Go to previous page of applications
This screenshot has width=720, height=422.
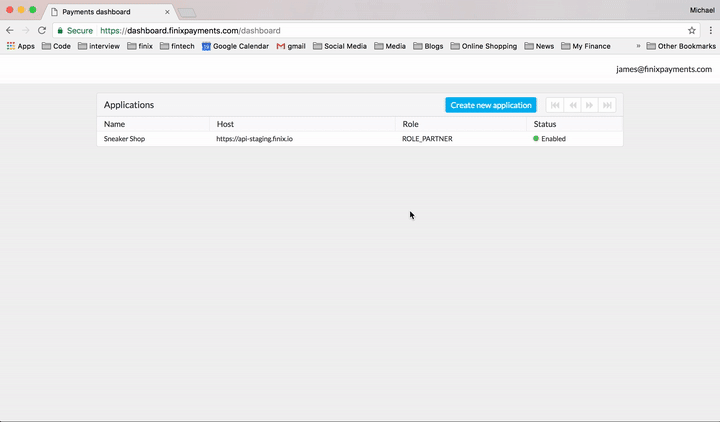coord(573,105)
